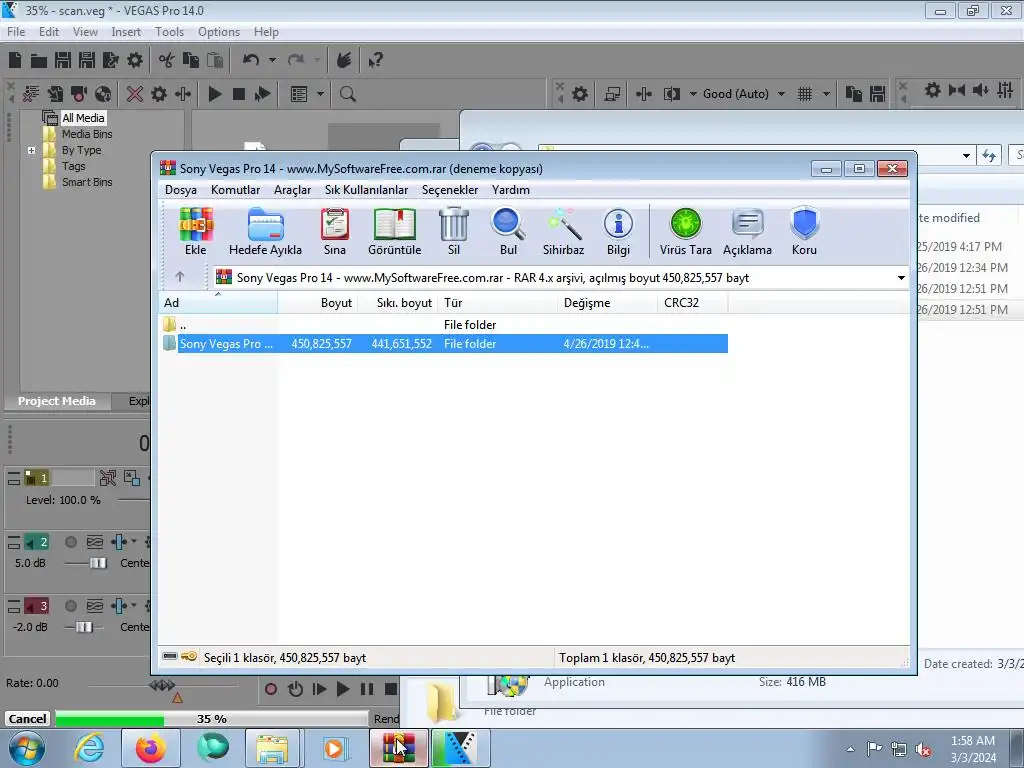Viewport: 1024px width, 768px height.
Task: Click the Tür column header
Action: click(x=498, y=303)
